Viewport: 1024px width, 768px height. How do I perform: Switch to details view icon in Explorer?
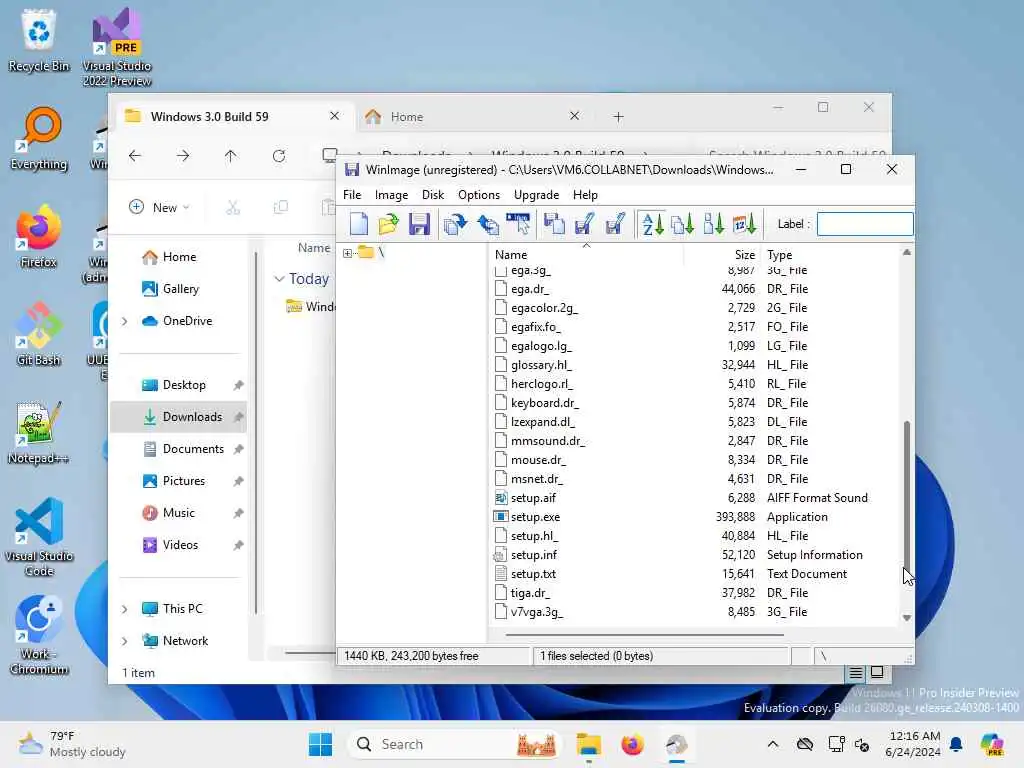point(856,673)
